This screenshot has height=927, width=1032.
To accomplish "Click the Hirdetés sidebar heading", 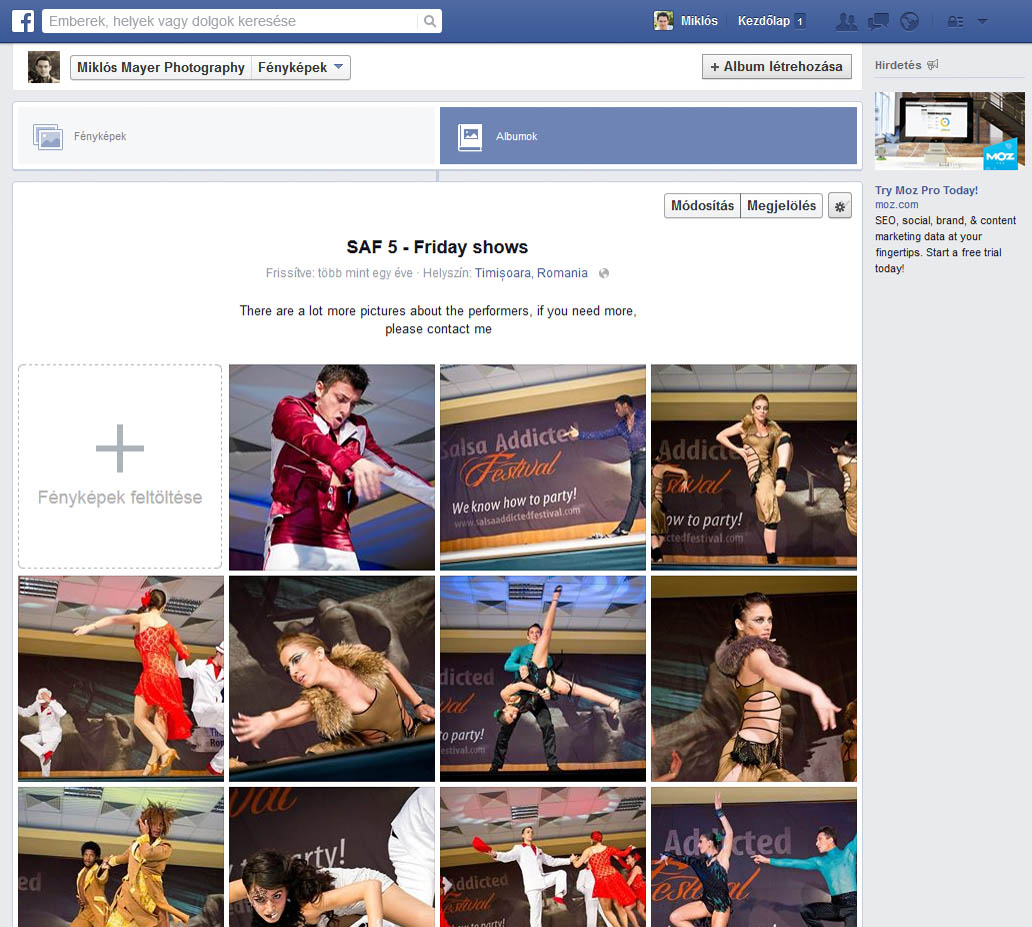I will (x=898, y=65).
